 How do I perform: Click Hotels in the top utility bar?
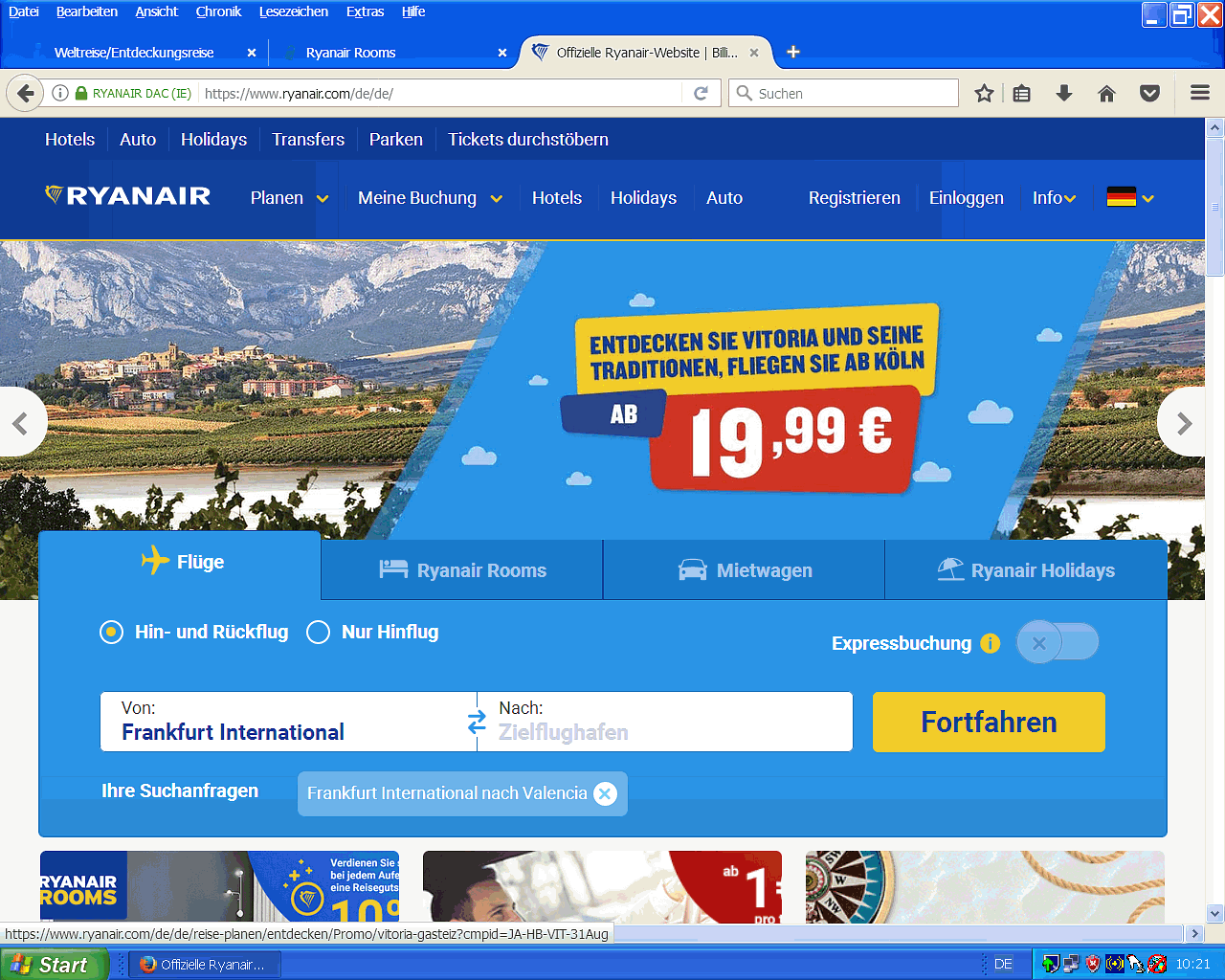(70, 140)
